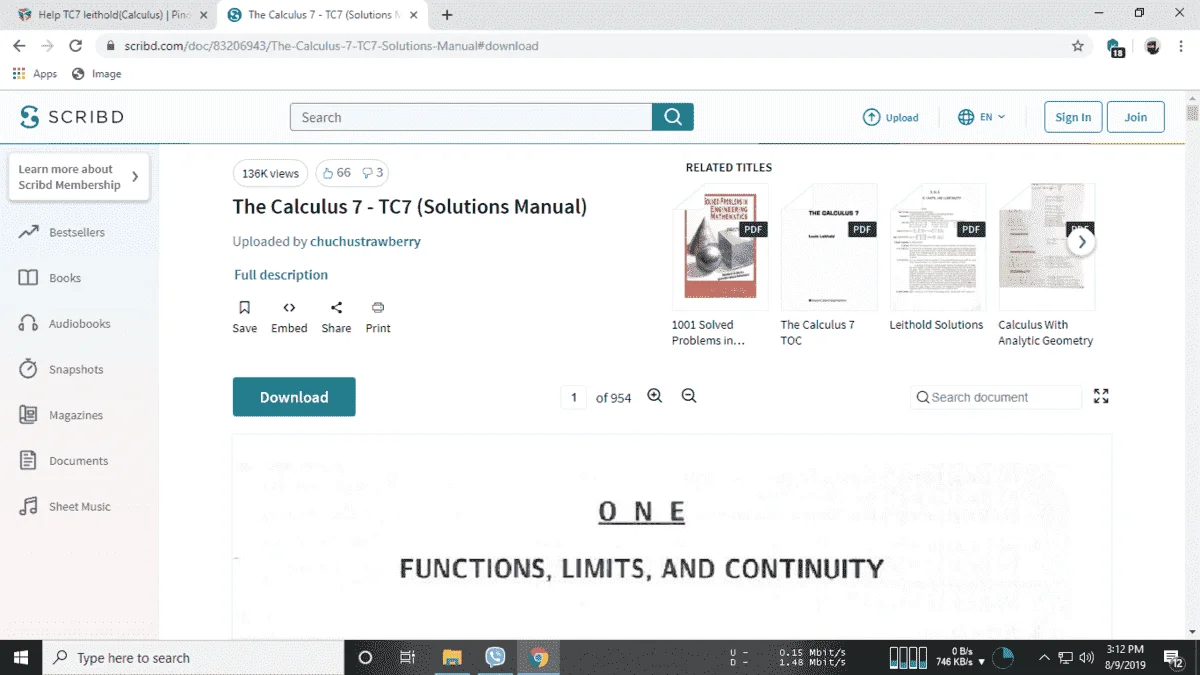Open Task View on the taskbar
This screenshot has height=675, width=1200.
(x=407, y=658)
